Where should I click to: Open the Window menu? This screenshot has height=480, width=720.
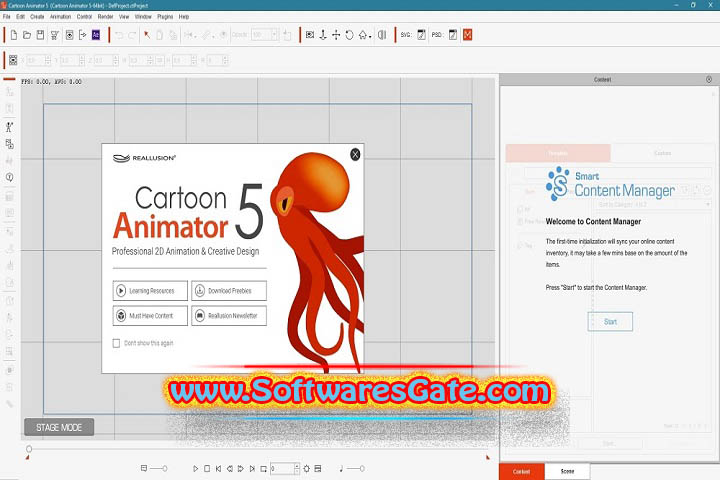(x=143, y=17)
